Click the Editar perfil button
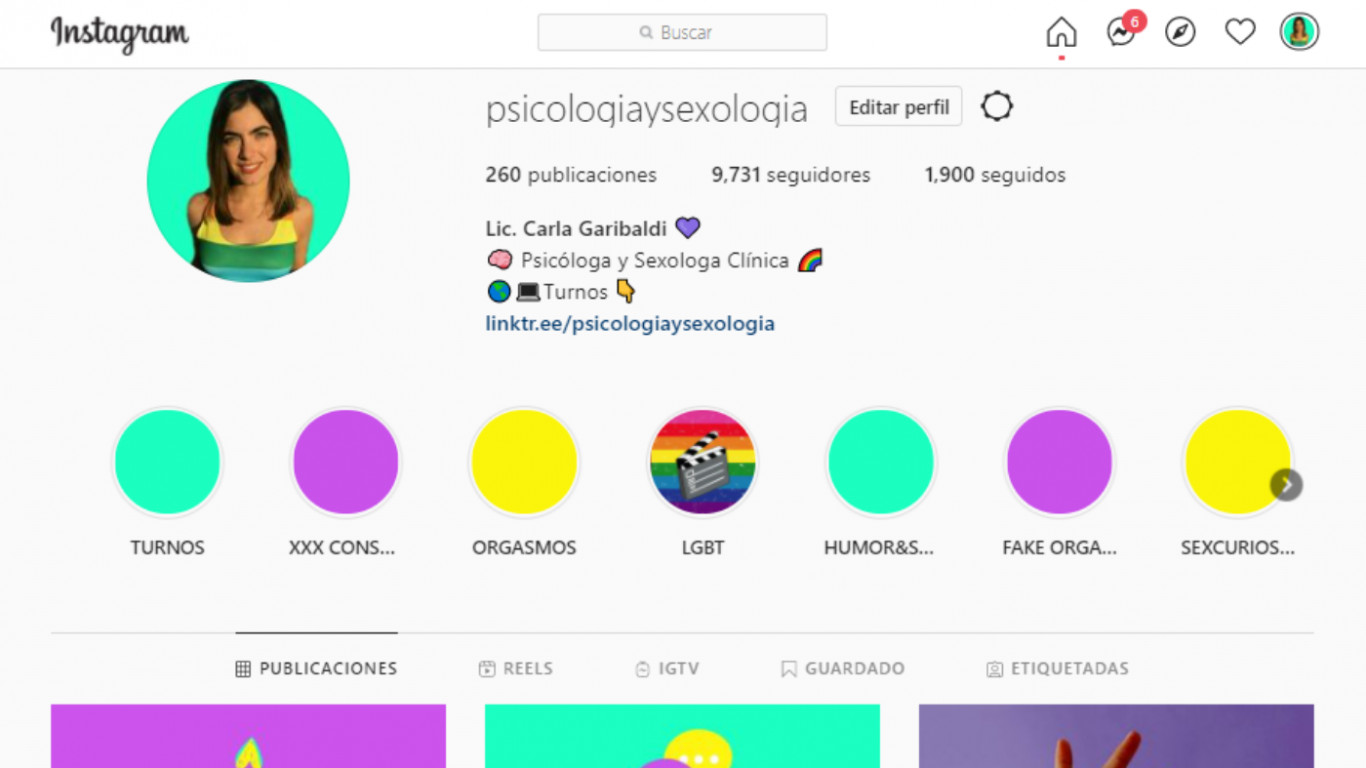The image size is (1366, 768). pyautogui.click(x=899, y=107)
